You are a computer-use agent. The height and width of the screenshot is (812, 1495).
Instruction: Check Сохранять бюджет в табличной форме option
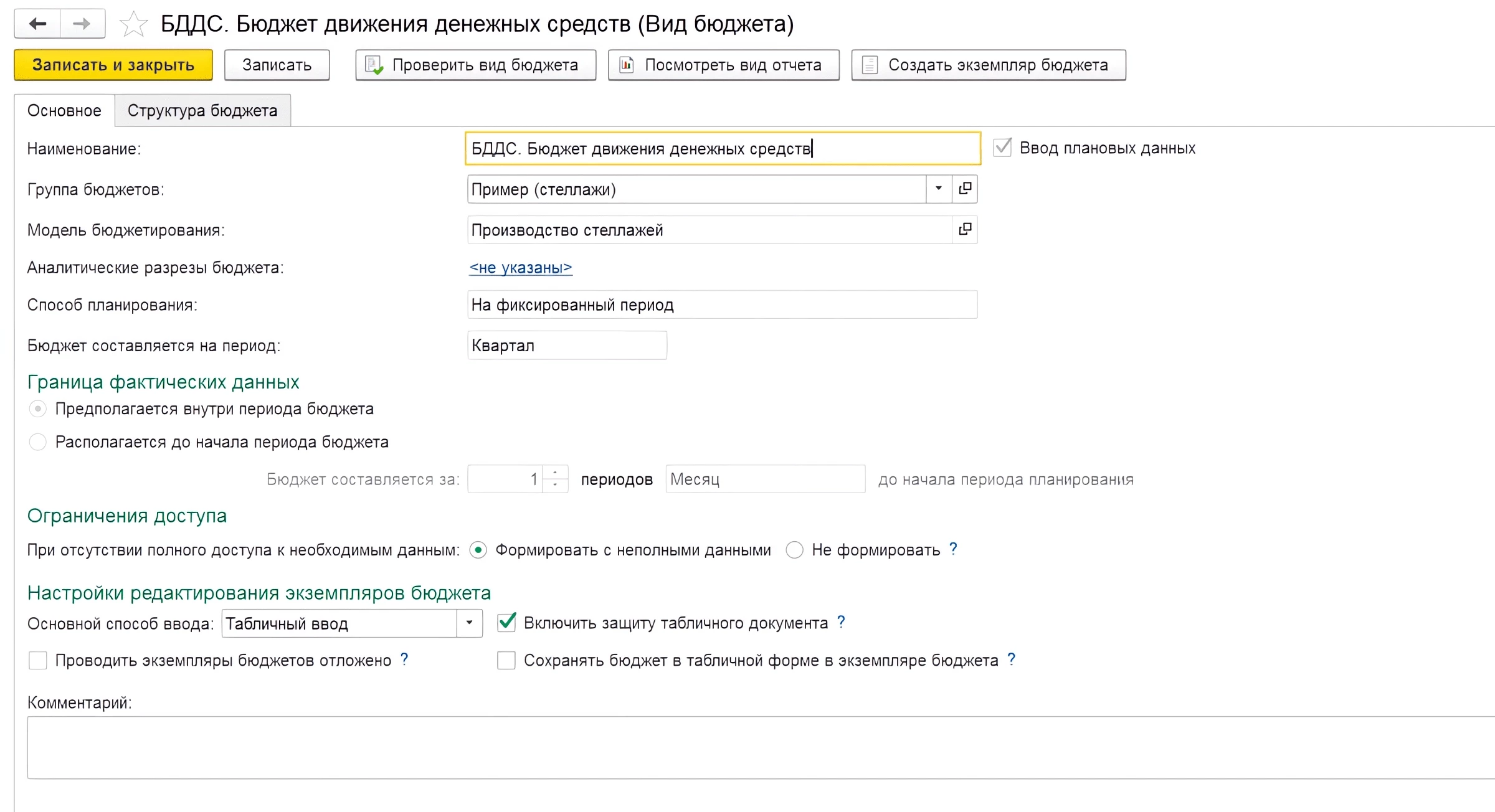click(506, 660)
